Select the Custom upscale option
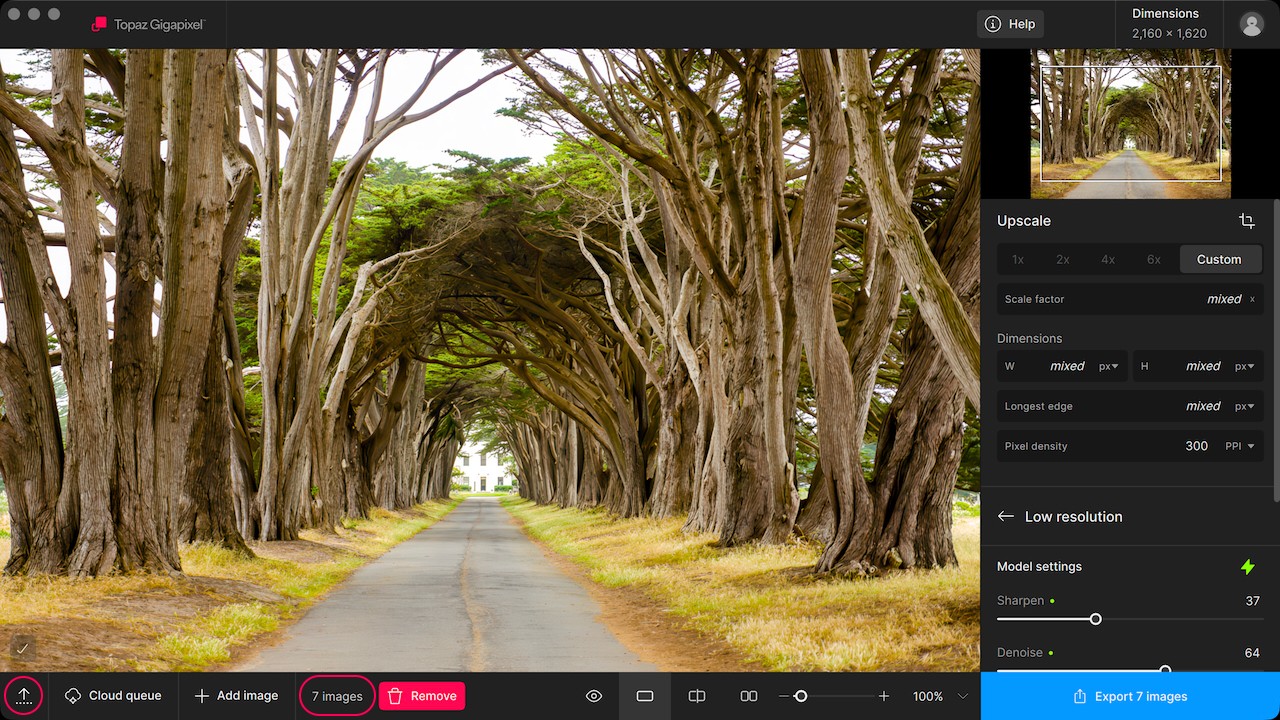 pyautogui.click(x=1219, y=259)
